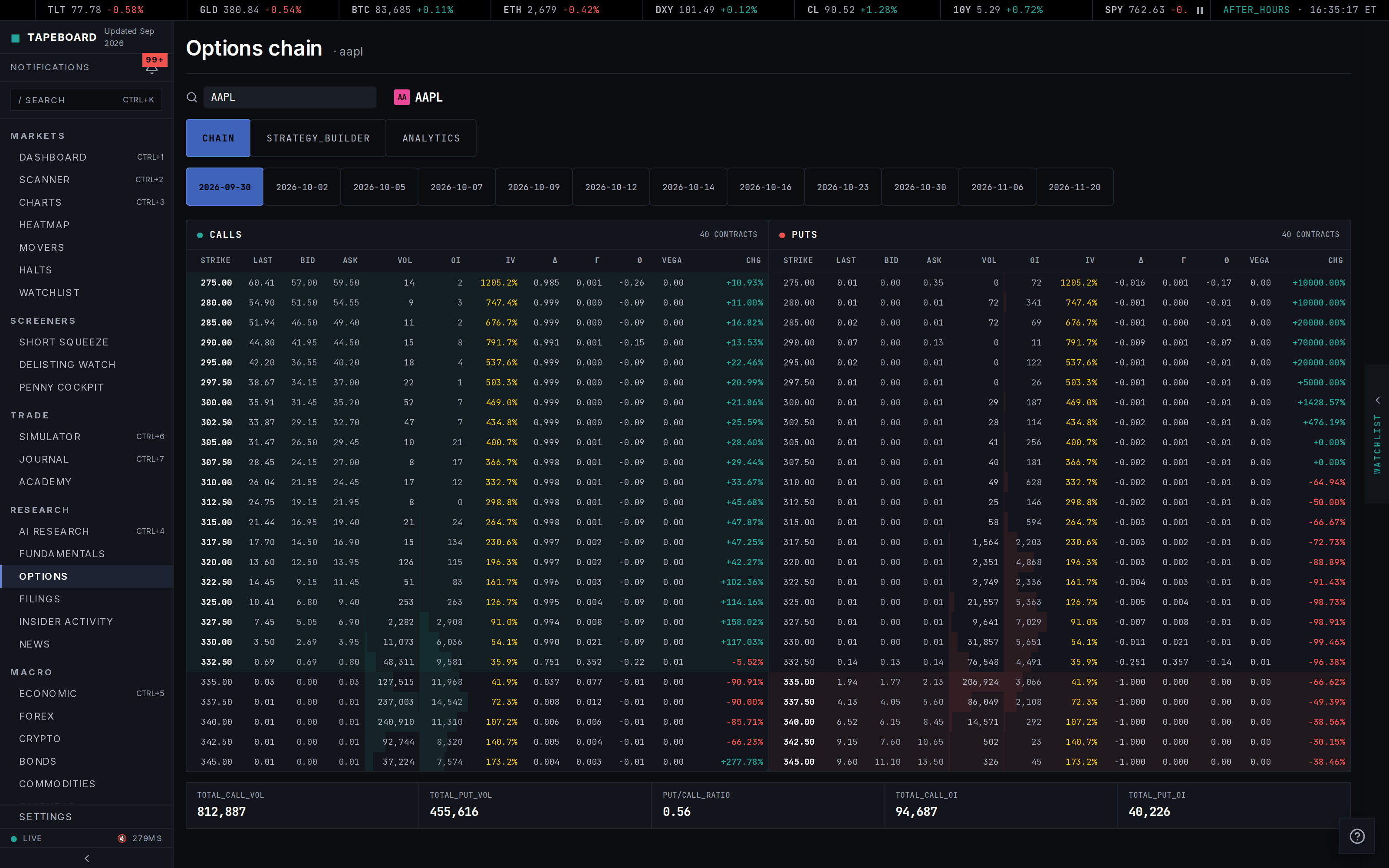This screenshot has width=1389, height=868.
Task: Select expiry 2026-11-20
Action: (1074, 187)
